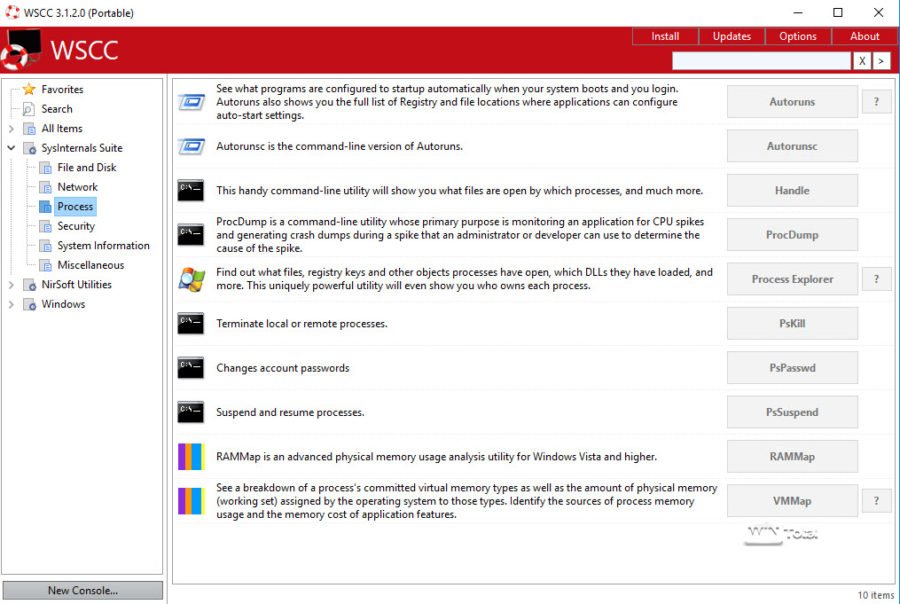This screenshot has height=604, width=900.
Task: Click the ProcDump console icon
Action: pyautogui.click(x=191, y=234)
